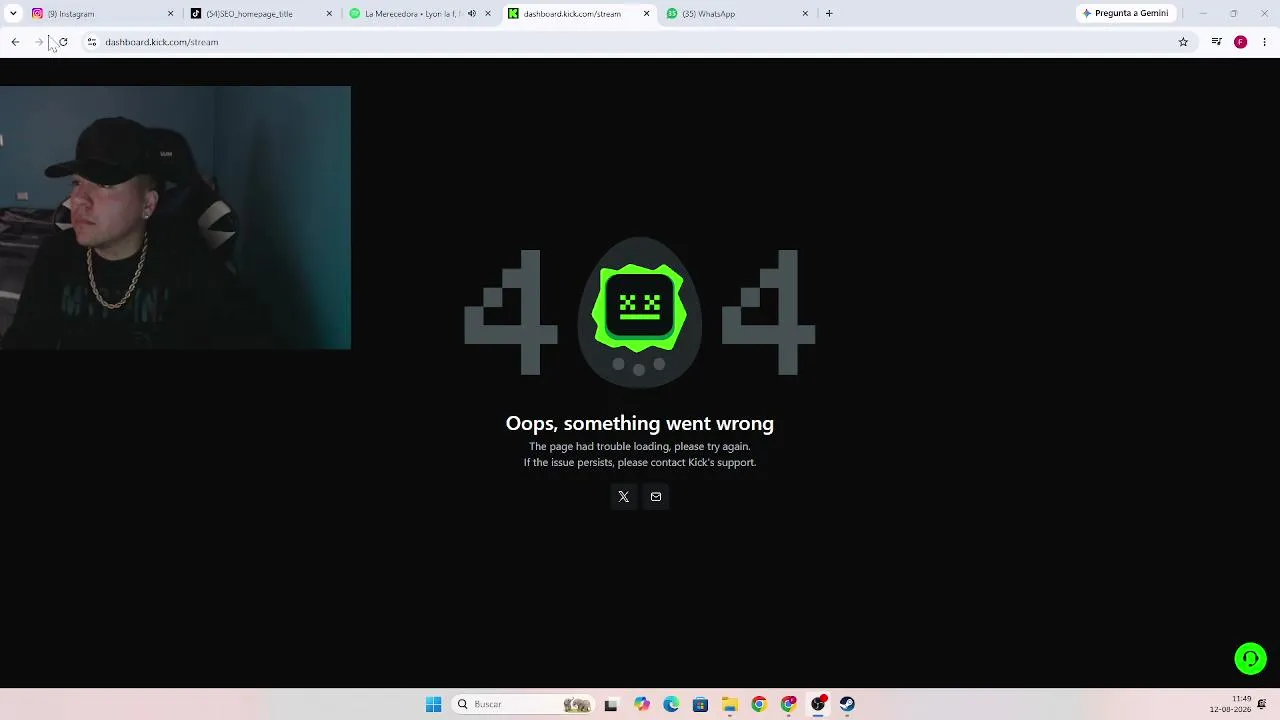Close the Instagram tab
The width and height of the screenshot is (1280, 720).
[x=170, y=14]
